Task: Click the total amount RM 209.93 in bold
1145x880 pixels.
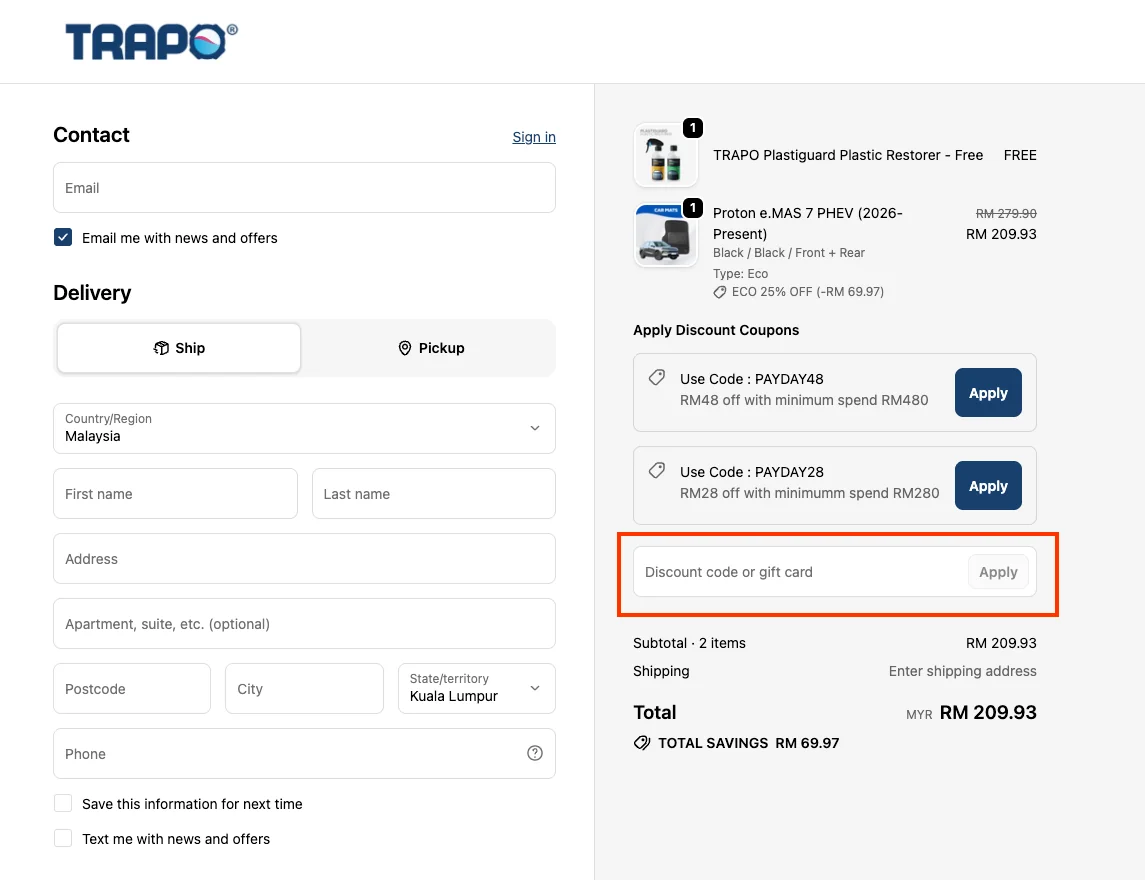Action: [988, 712]
